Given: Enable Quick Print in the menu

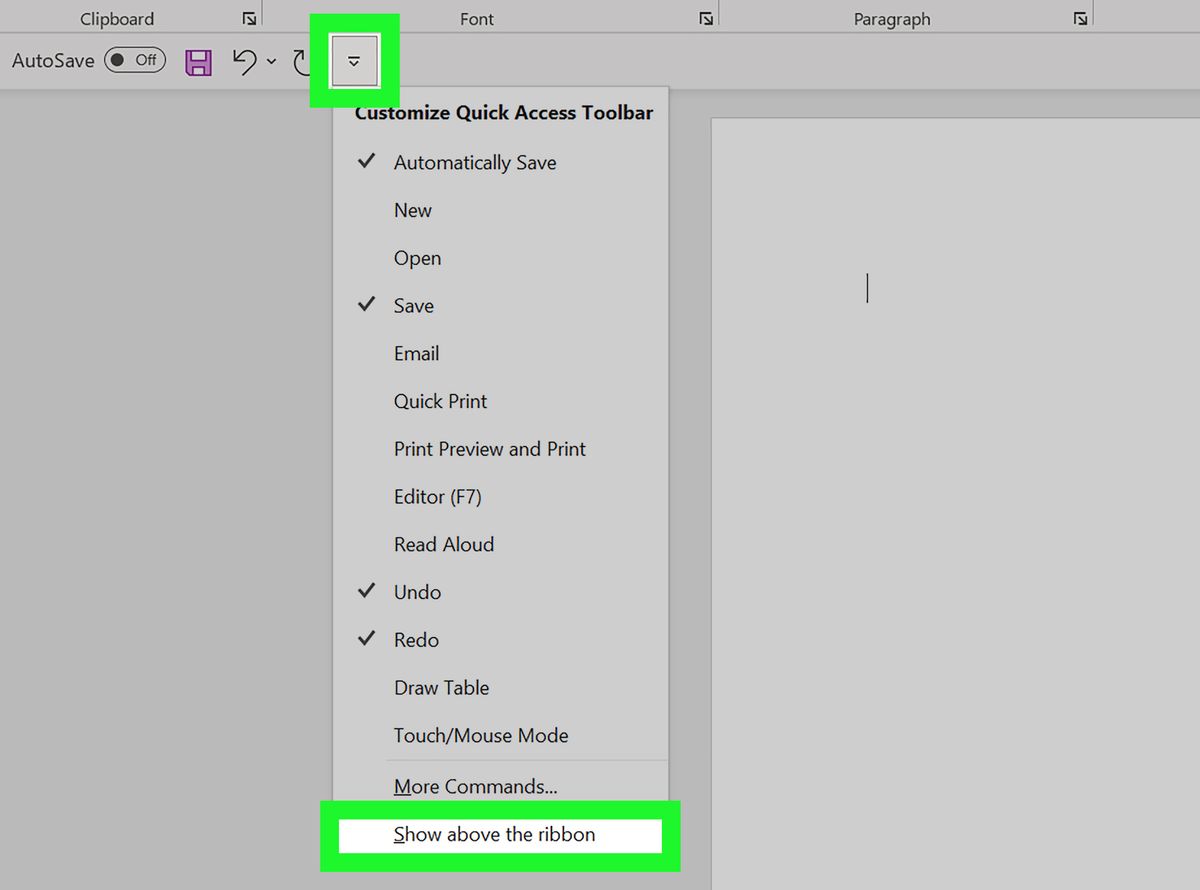Looking at the screenshot, I should (x=500, y=401).
